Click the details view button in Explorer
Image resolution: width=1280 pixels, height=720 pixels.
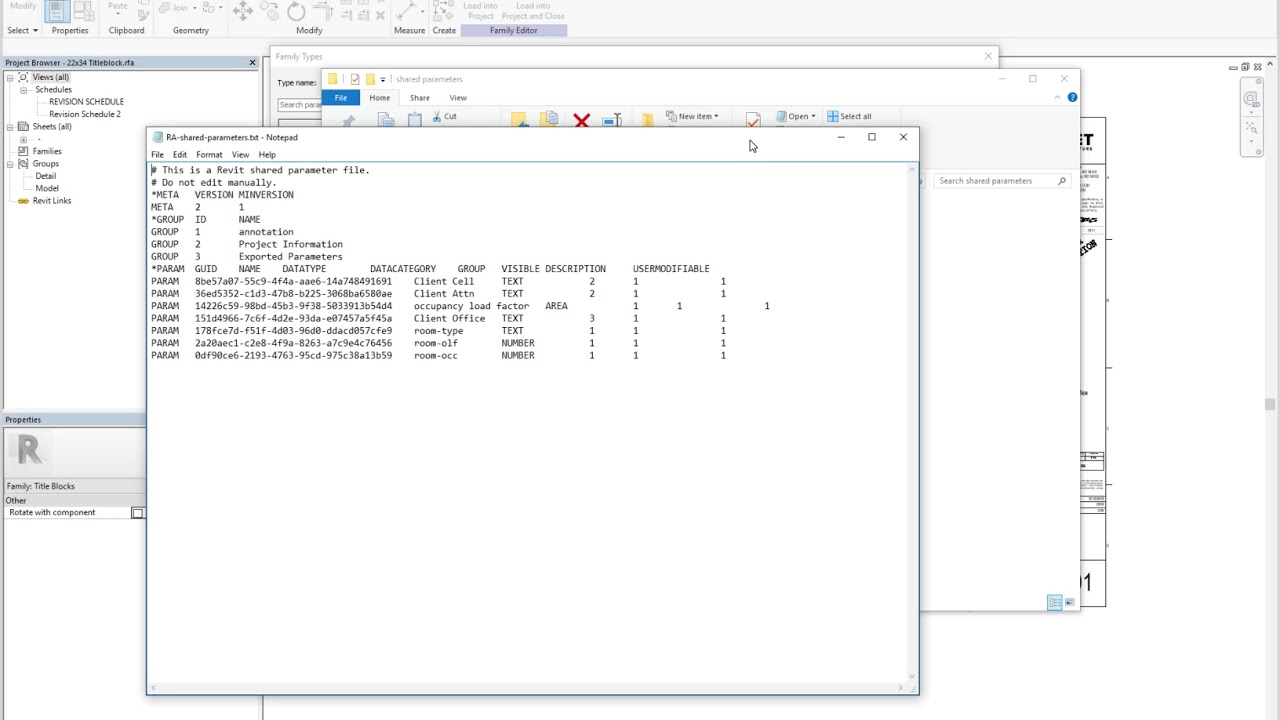(1054, 602)
